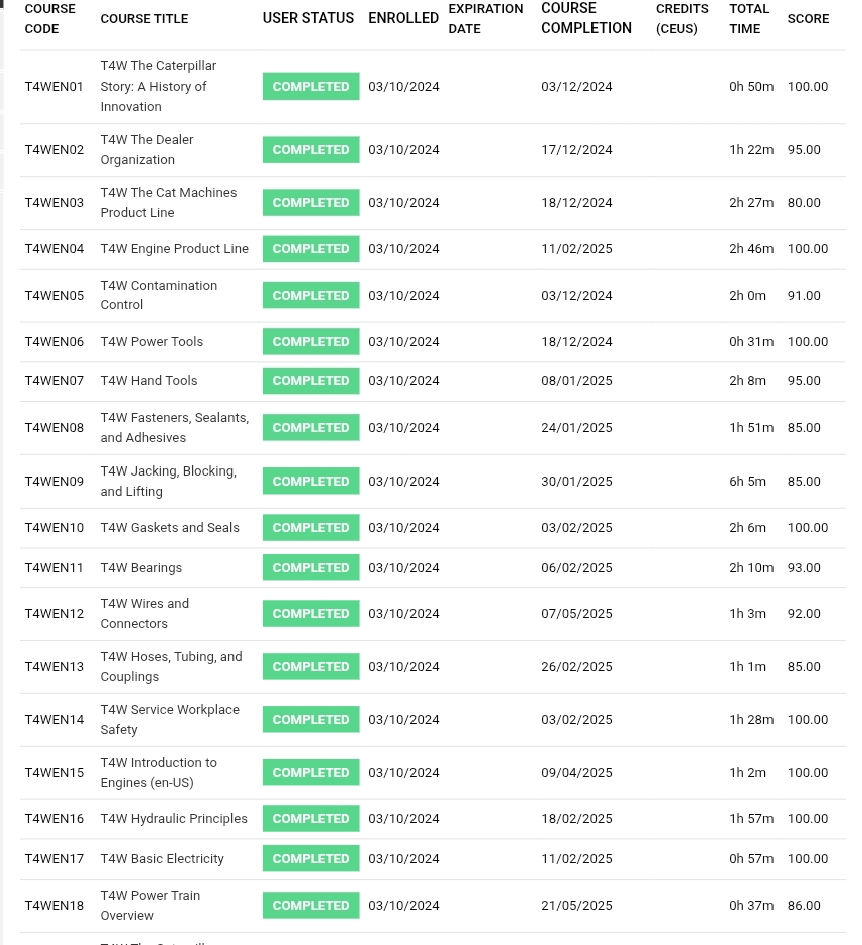Click total time 2h 46m

(x=751, y=248)
